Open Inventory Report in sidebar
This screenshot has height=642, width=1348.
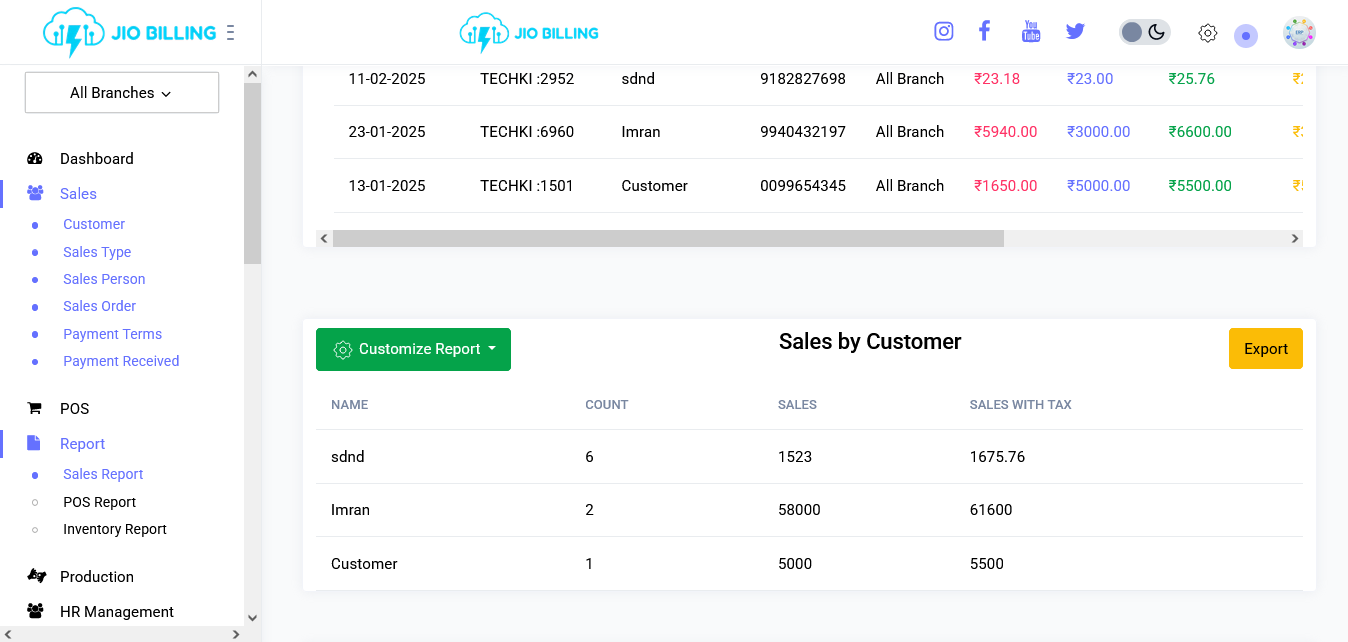pyautogui.click(x=114, y=529)
